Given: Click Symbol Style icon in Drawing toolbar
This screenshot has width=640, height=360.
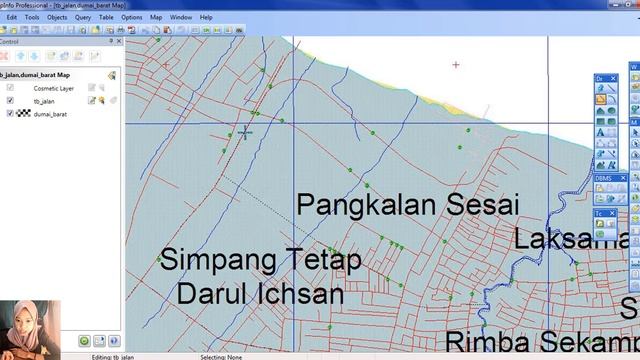Looking at the screenshot, I should point(600,154).
